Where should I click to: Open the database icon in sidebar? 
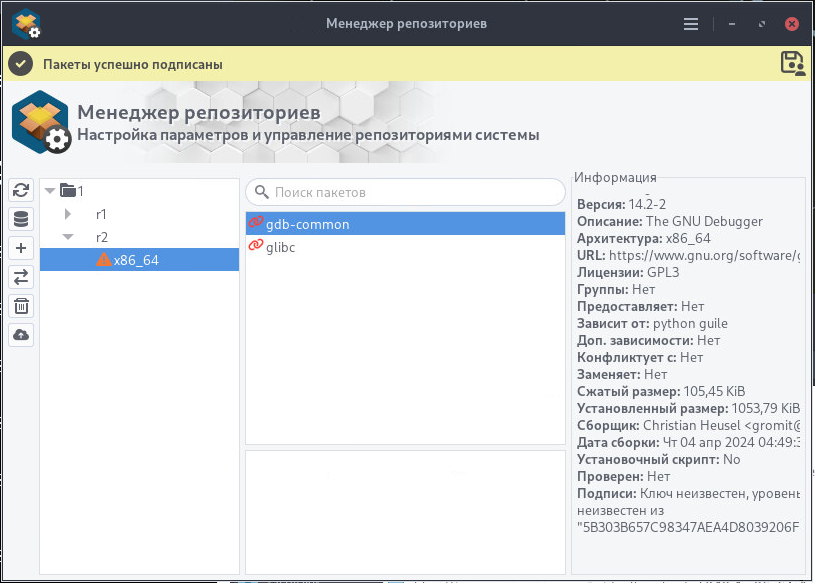(21, 219)
